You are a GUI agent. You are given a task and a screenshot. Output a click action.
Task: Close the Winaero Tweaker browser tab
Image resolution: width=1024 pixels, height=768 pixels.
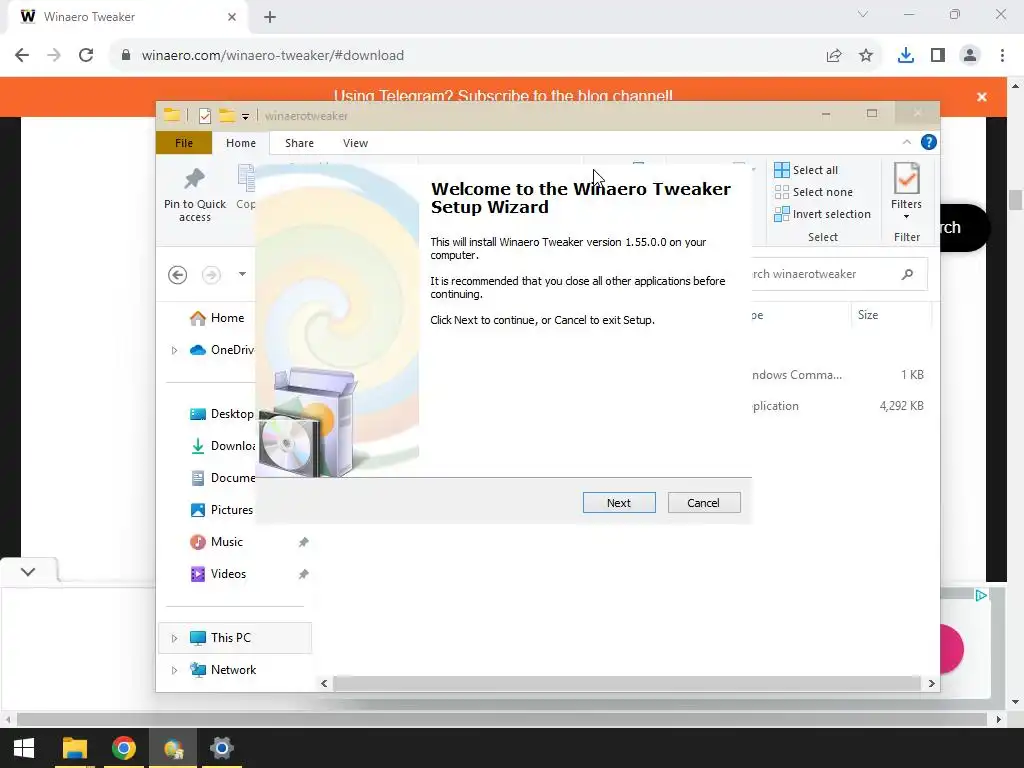click(231, 17)
